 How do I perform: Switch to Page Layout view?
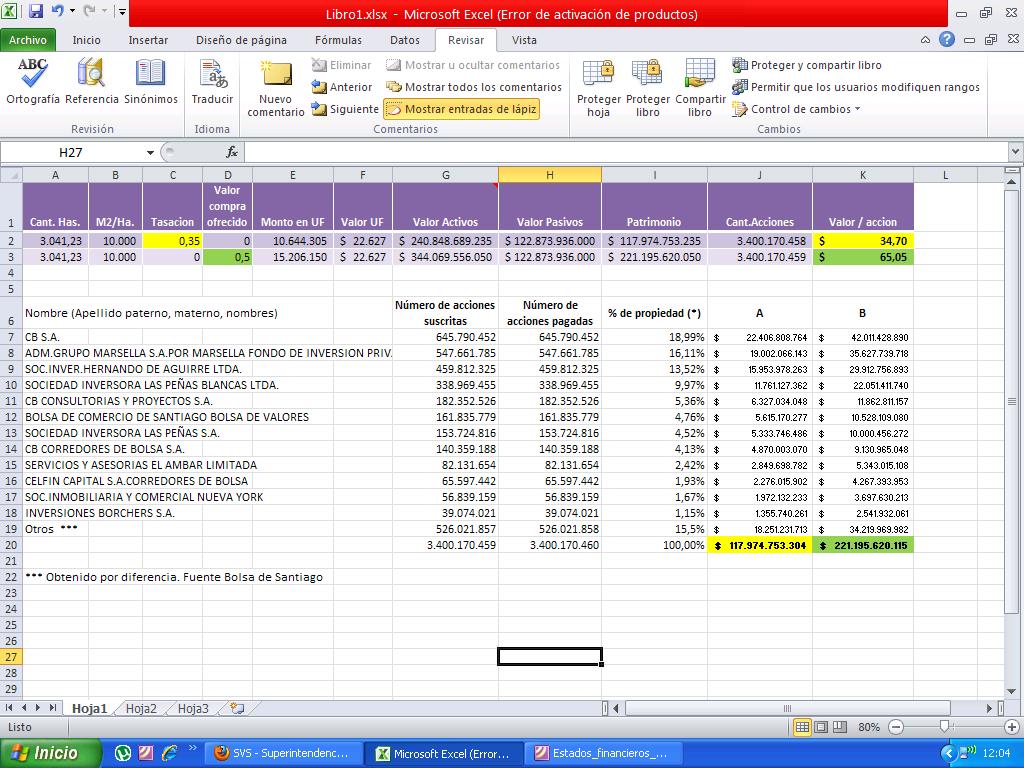(x=821, y=727)
